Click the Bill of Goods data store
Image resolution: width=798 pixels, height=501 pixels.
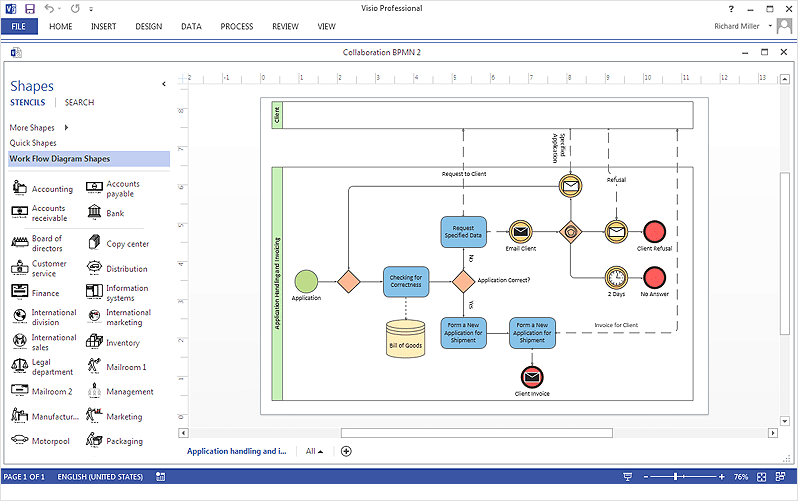(405, 336)
